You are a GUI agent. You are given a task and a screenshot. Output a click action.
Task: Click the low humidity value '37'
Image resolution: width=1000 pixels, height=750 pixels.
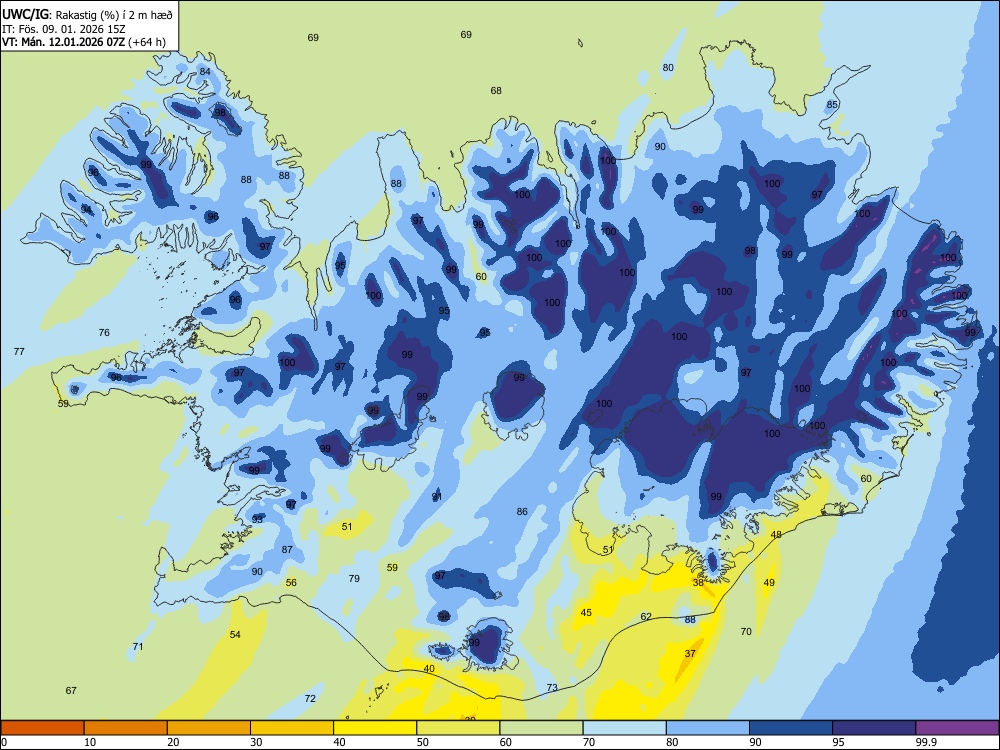click(690, 654)
